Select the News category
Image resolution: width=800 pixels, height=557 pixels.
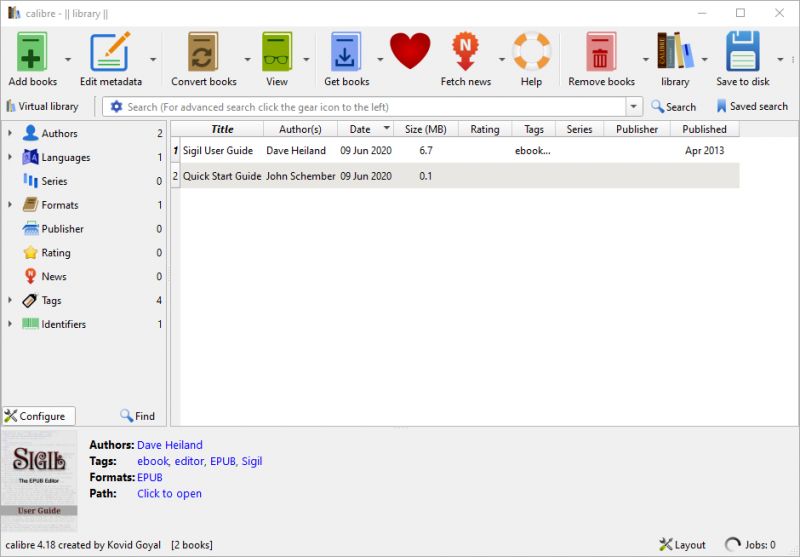click(54, 276)
